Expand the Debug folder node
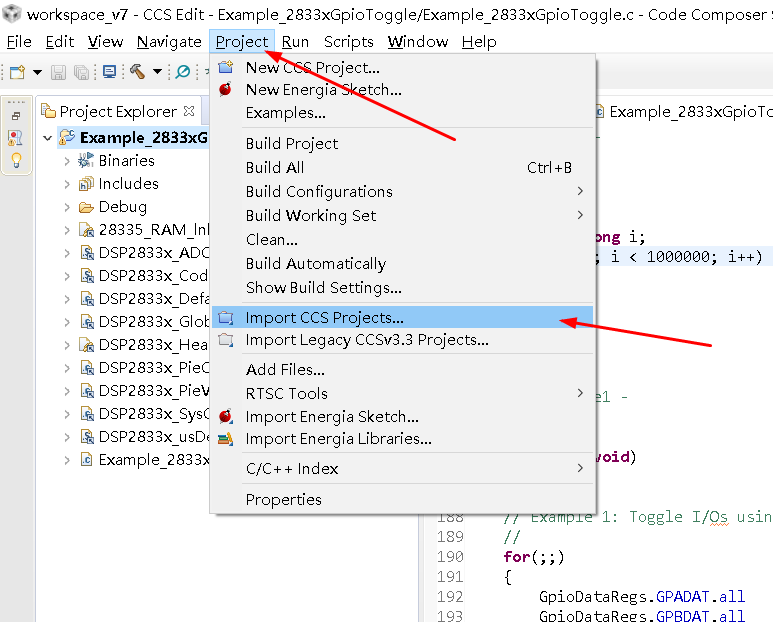The height and width of the screenshot is (622, 773). [x=67, y=207]
